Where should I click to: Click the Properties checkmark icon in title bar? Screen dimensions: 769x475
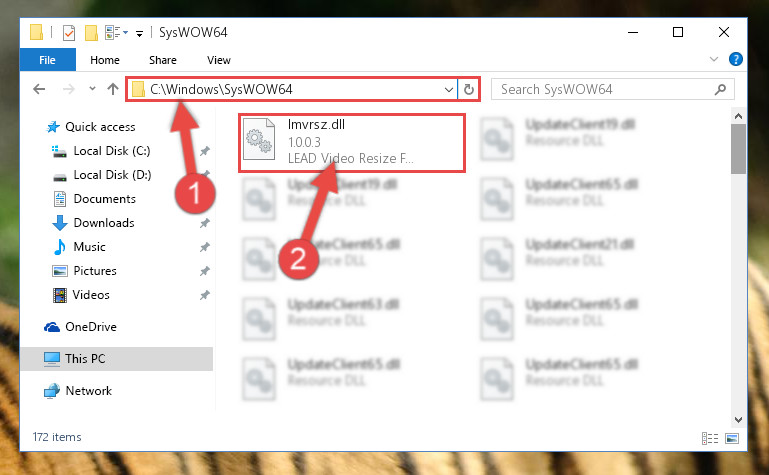[69, 33]
